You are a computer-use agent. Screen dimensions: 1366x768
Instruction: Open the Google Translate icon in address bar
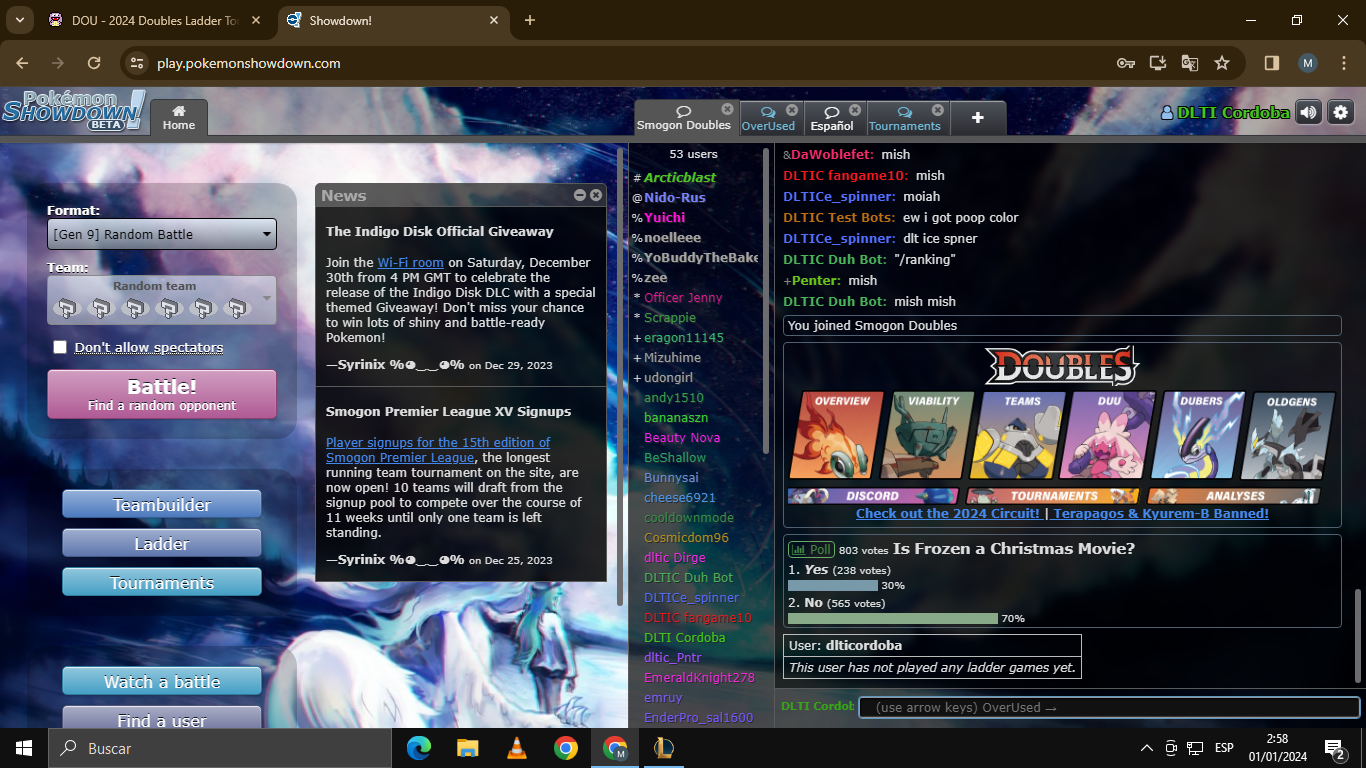pyautogui.click(x=1190, y=63)
